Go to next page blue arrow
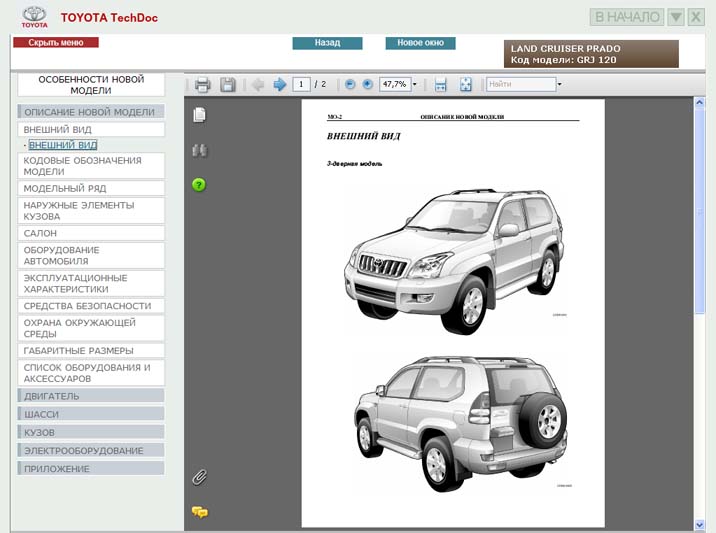The image size is (716, 533). [279, 84]
